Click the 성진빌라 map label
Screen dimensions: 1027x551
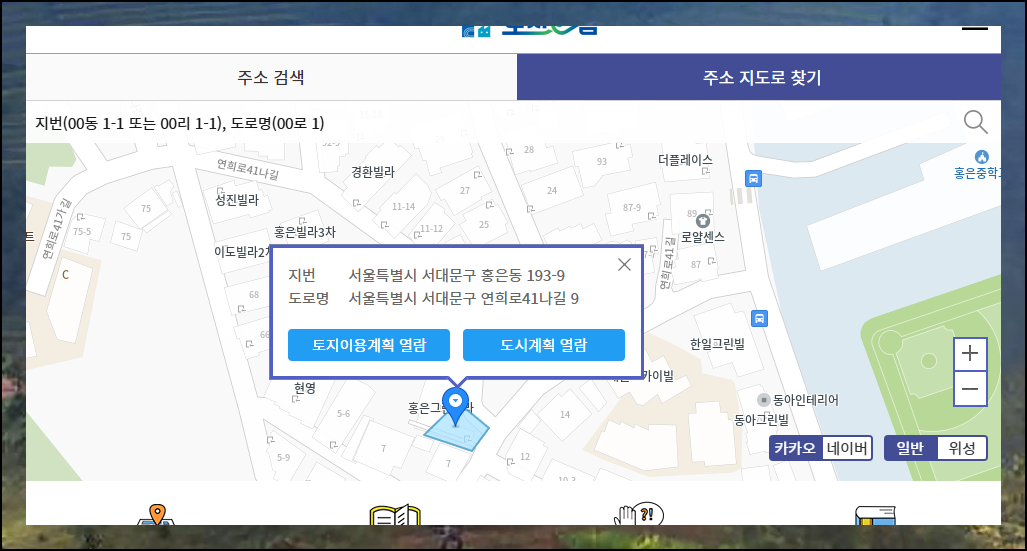[237, 200]
